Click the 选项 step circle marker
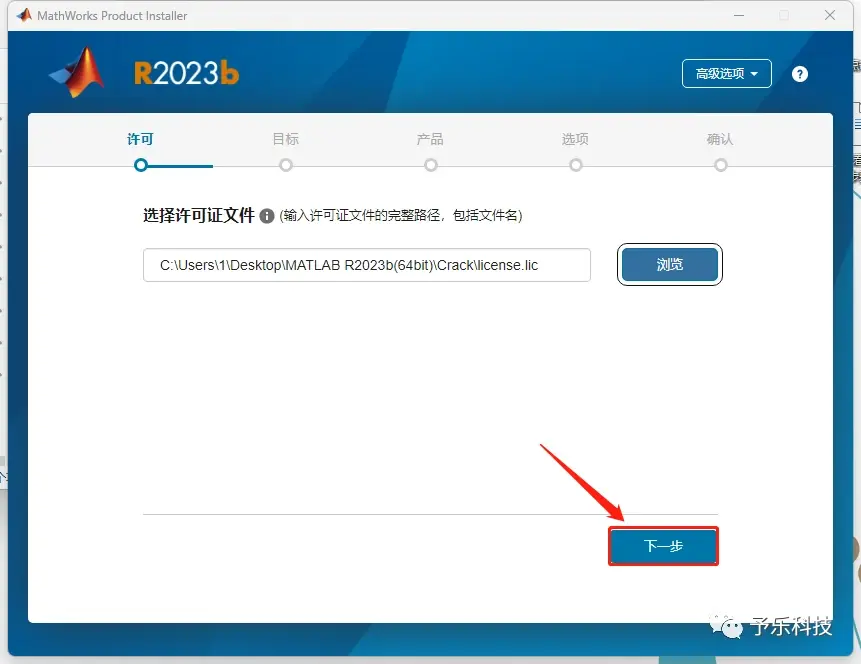 (575, 165)
